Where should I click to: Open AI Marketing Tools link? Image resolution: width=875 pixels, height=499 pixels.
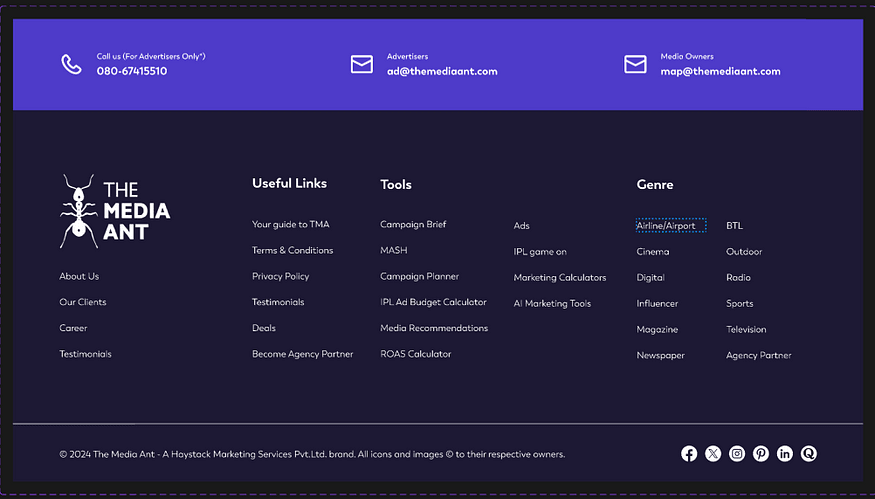point(552,304)
